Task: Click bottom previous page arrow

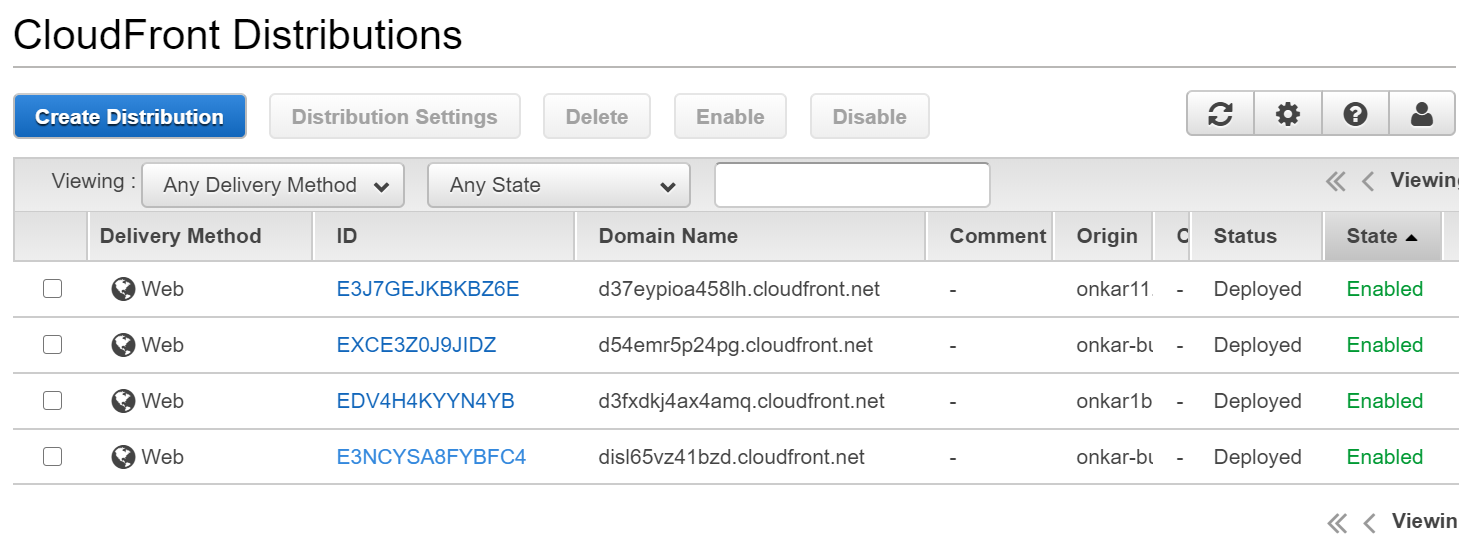Action: (x=1370, y=522)
